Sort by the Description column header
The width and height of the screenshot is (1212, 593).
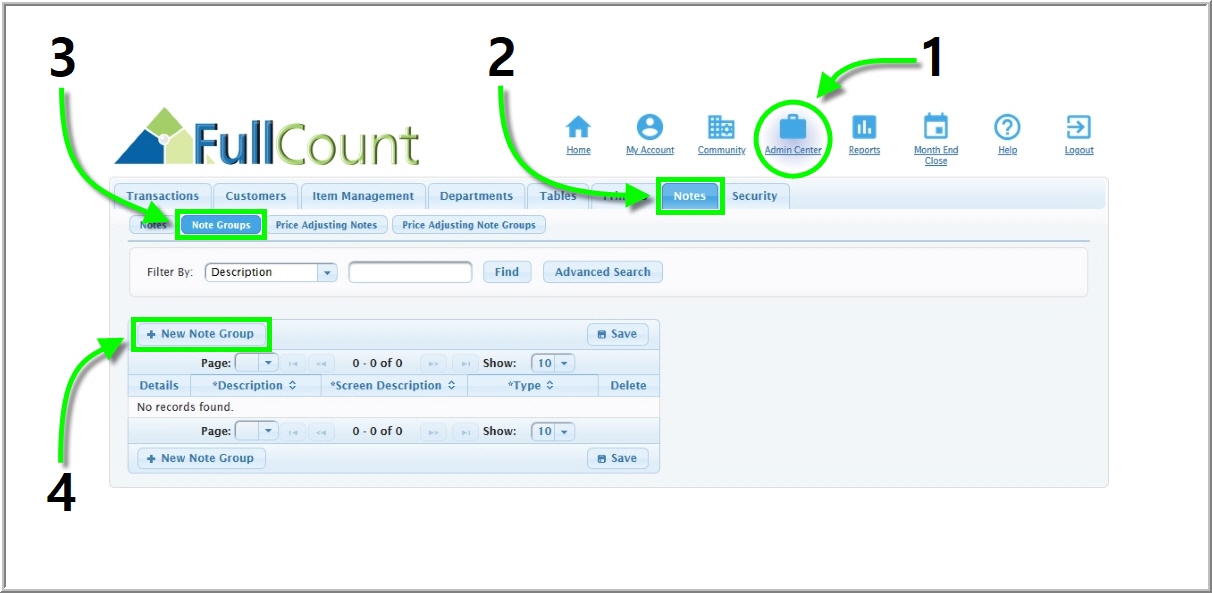(x=254, y=386)
